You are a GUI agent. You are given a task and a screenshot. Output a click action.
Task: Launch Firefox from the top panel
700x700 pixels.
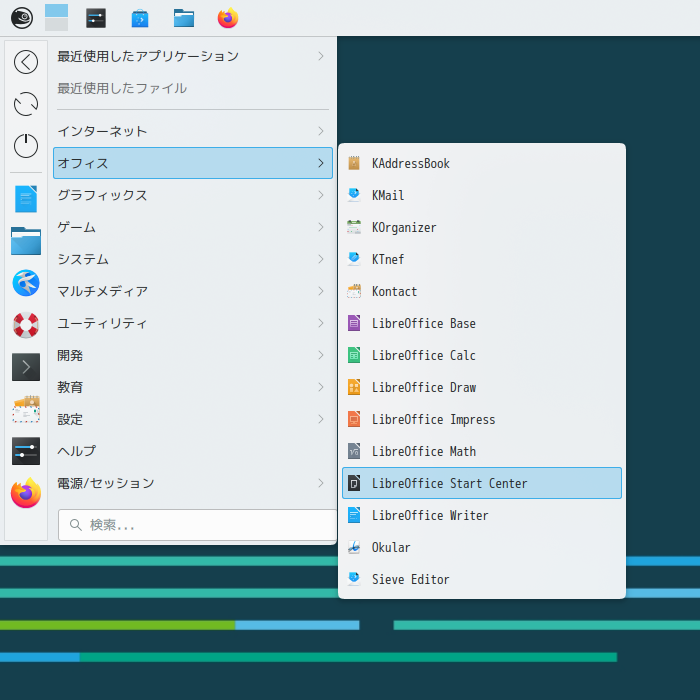(x=228, y=18)
